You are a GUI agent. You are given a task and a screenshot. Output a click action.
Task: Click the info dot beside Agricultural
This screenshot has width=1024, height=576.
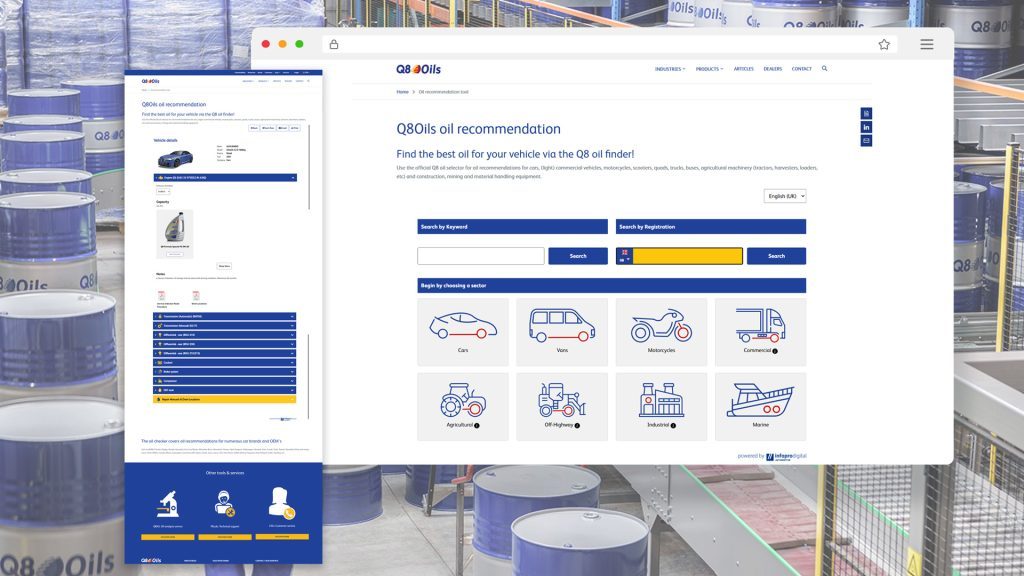click(x=477, y=426)
